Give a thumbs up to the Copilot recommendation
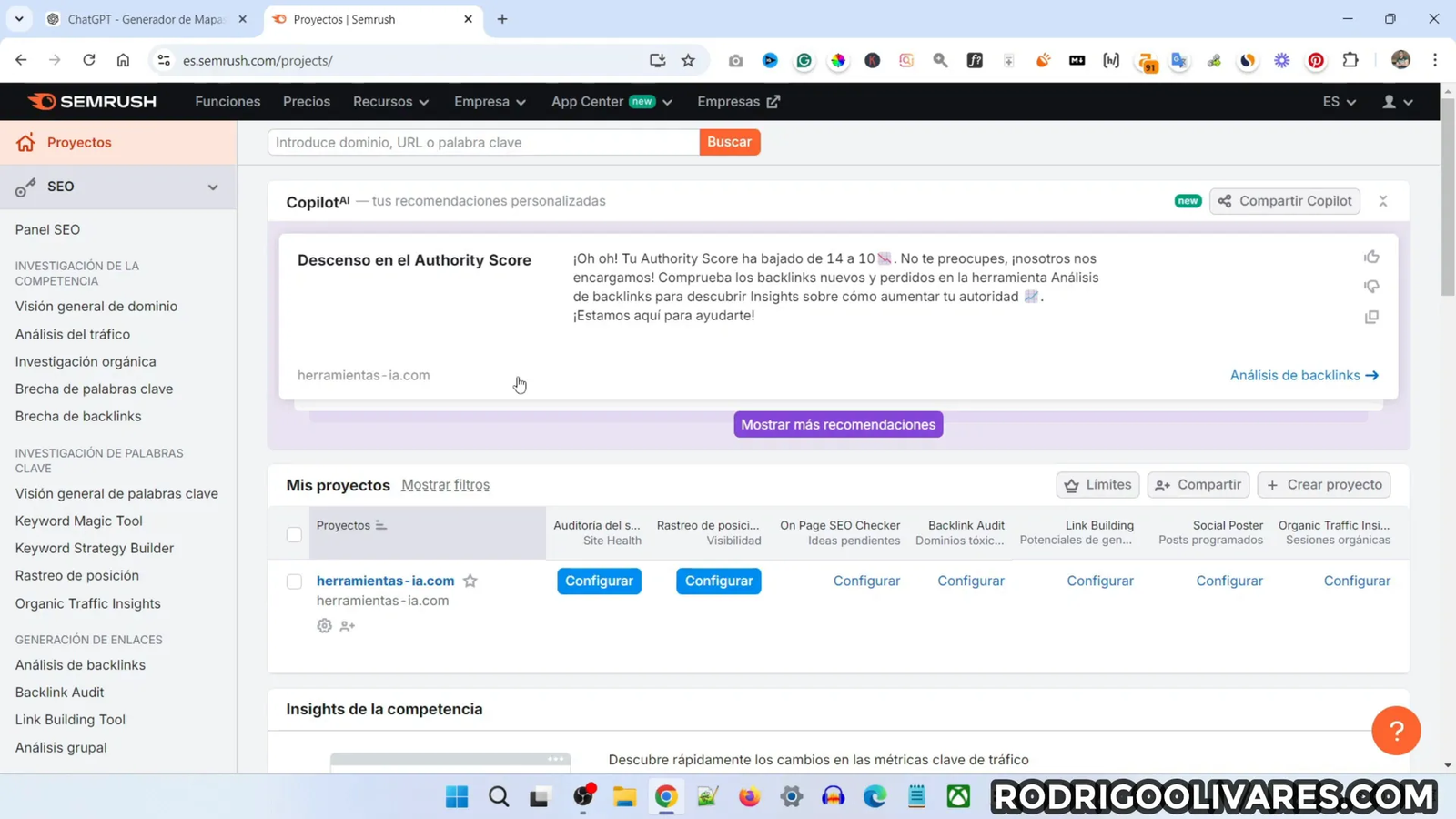Viewport: 1456px width, 819px height. tap(1371, 257)
